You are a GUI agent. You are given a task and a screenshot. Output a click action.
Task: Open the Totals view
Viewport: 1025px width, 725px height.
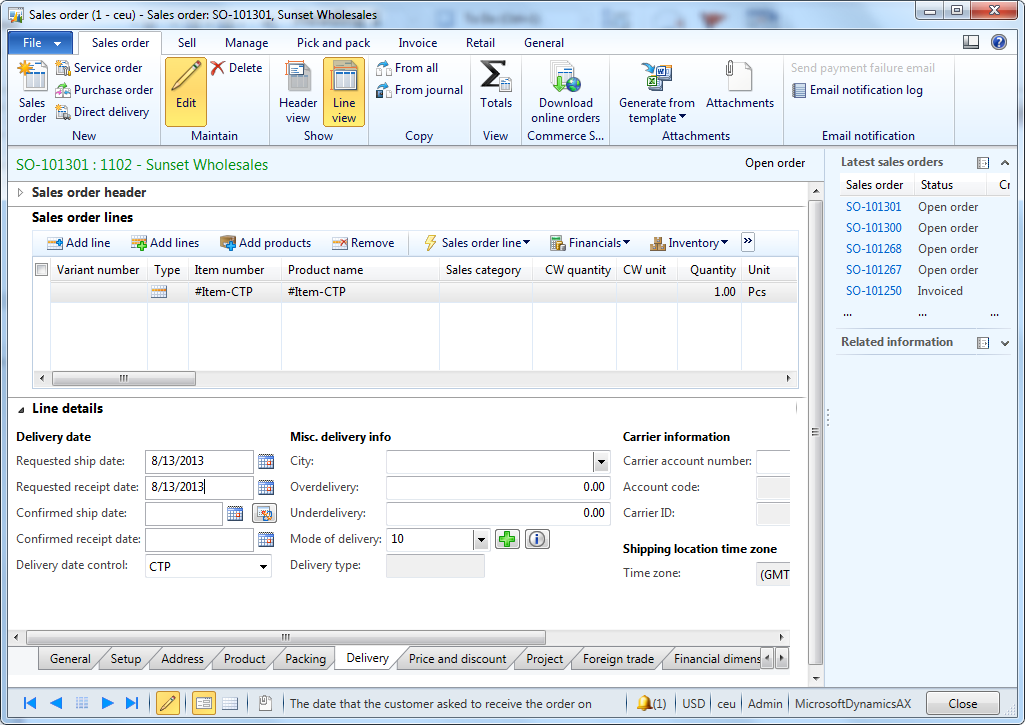coord(496,85)
